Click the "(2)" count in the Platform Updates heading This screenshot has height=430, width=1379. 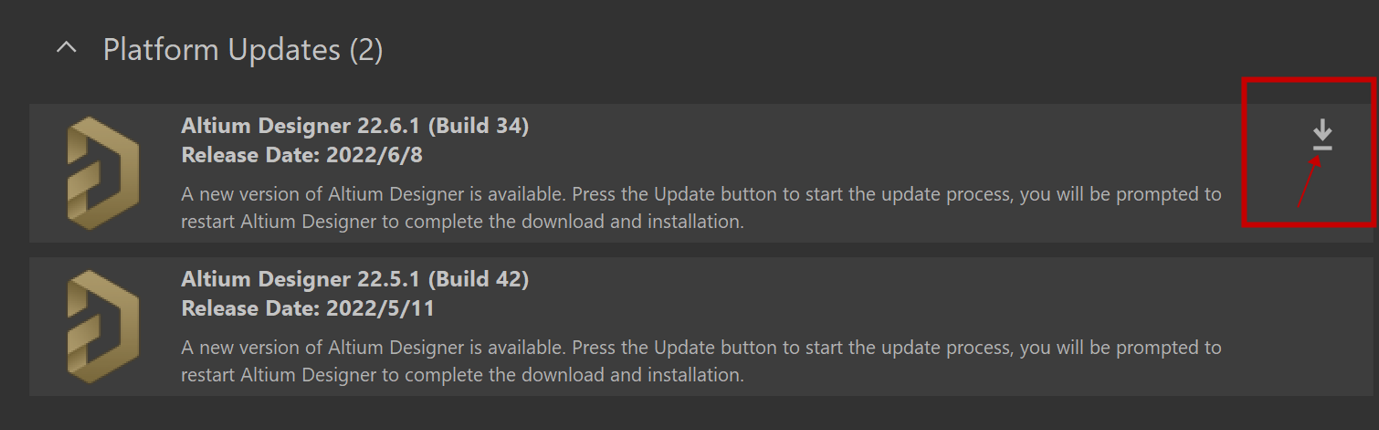click(x=366, y=49)
